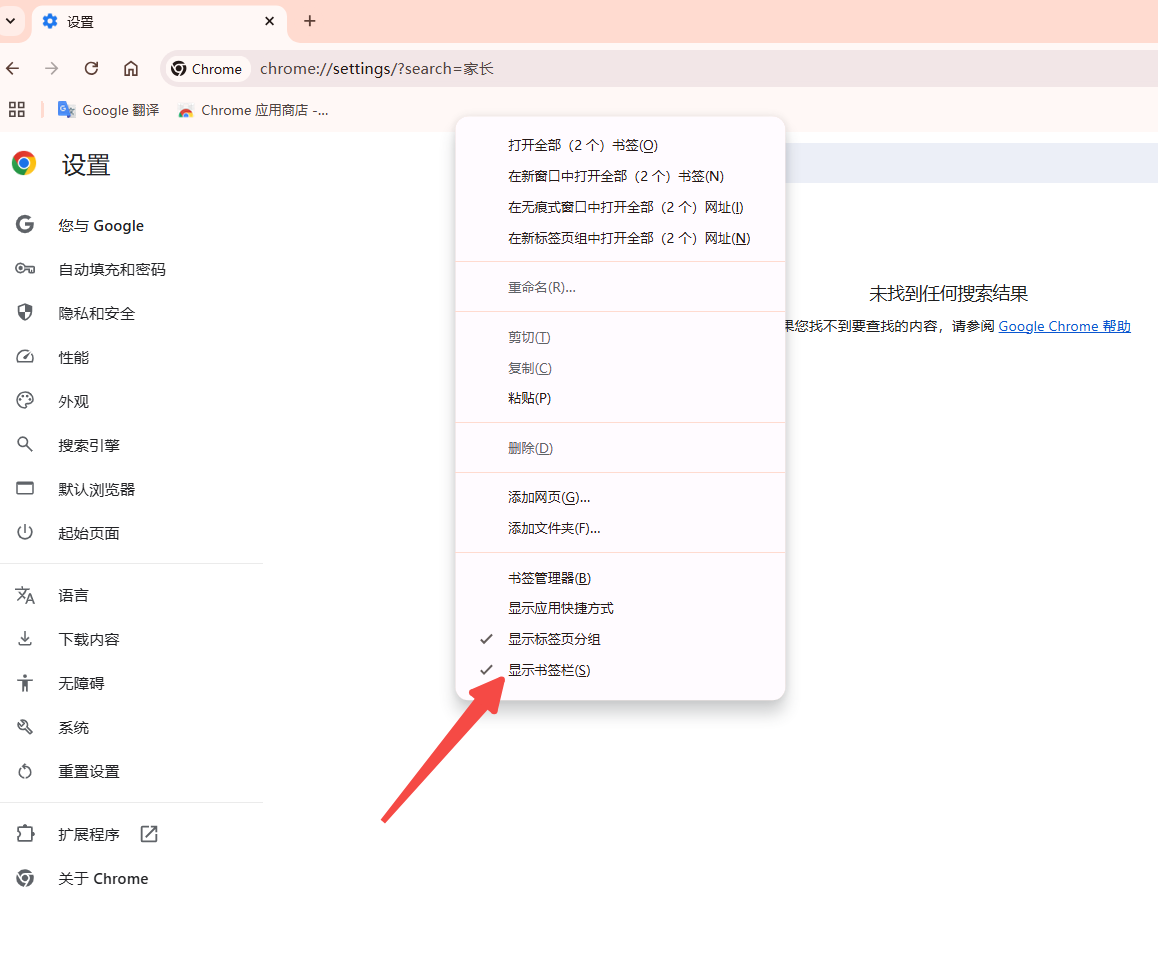Open the apps grid icon in the bookmarks bar
Image resolution: width=1158 pixels, height=964 pixels.
pos(16,110)
